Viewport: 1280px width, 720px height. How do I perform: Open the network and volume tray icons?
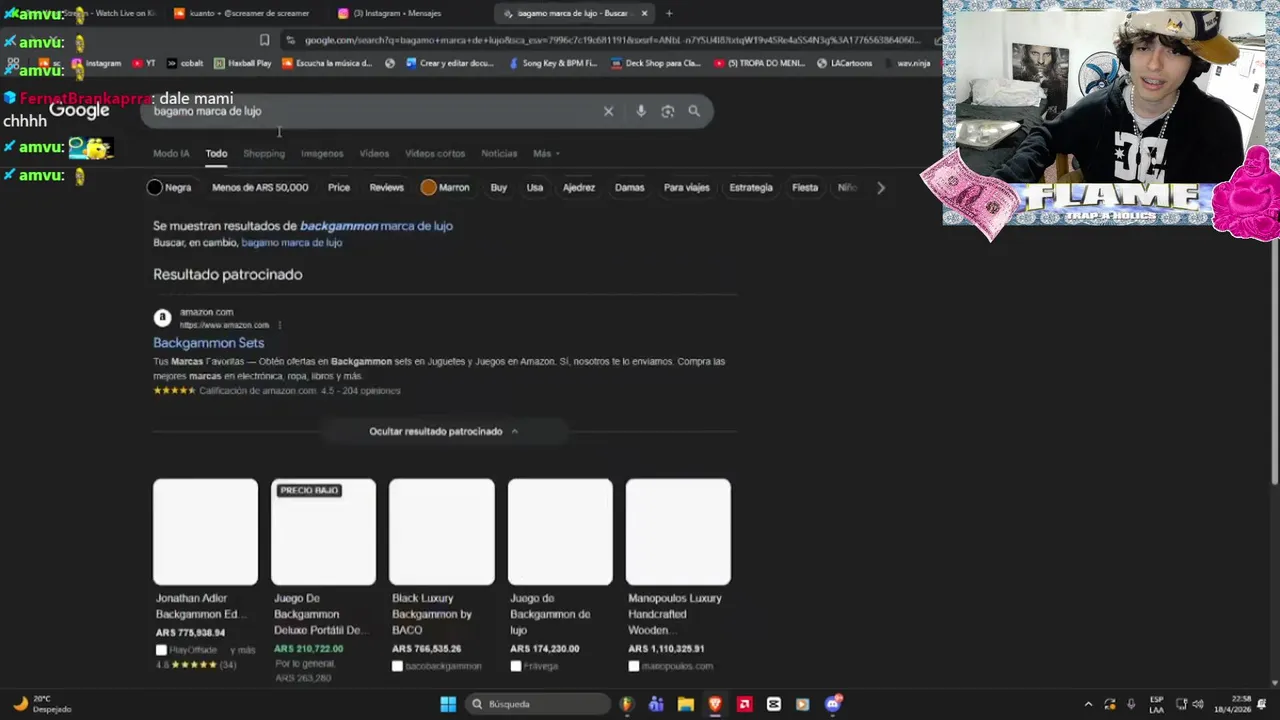click(1189, 704)
